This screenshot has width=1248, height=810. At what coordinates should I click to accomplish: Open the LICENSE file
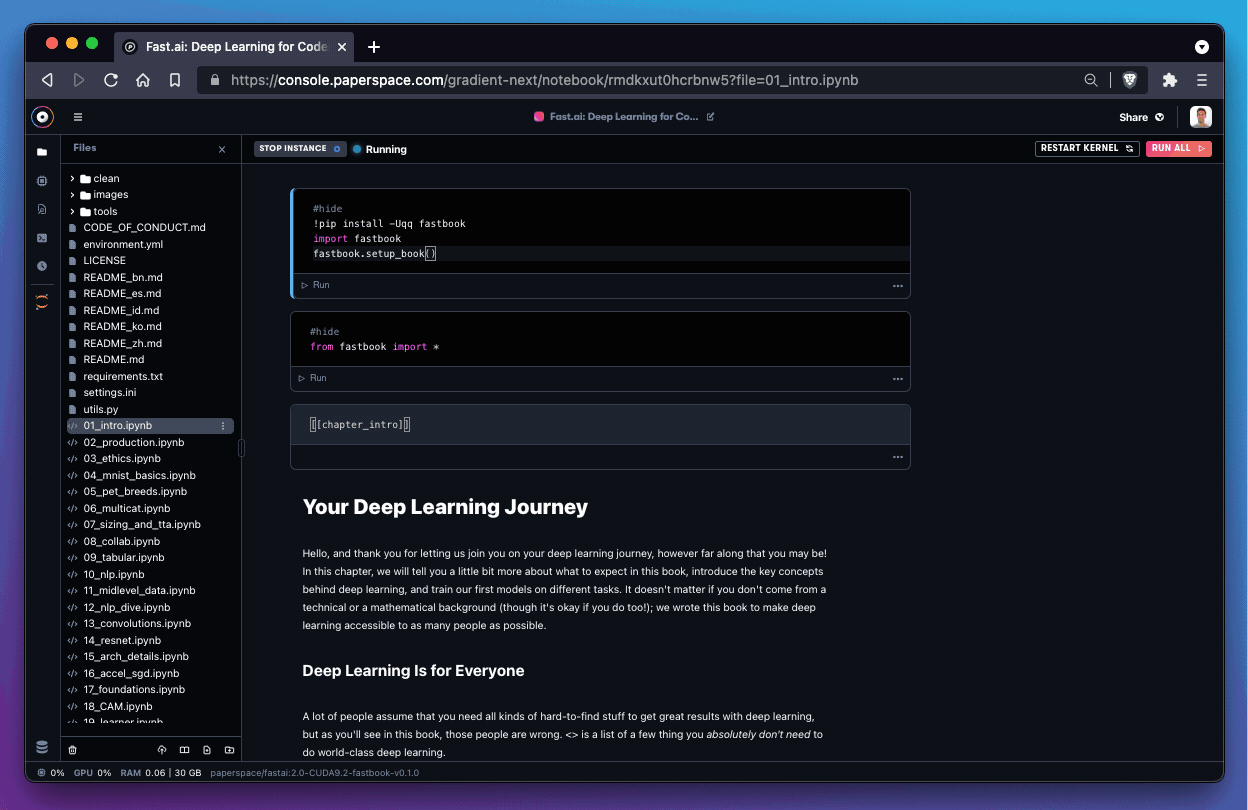tap(104, 261)
